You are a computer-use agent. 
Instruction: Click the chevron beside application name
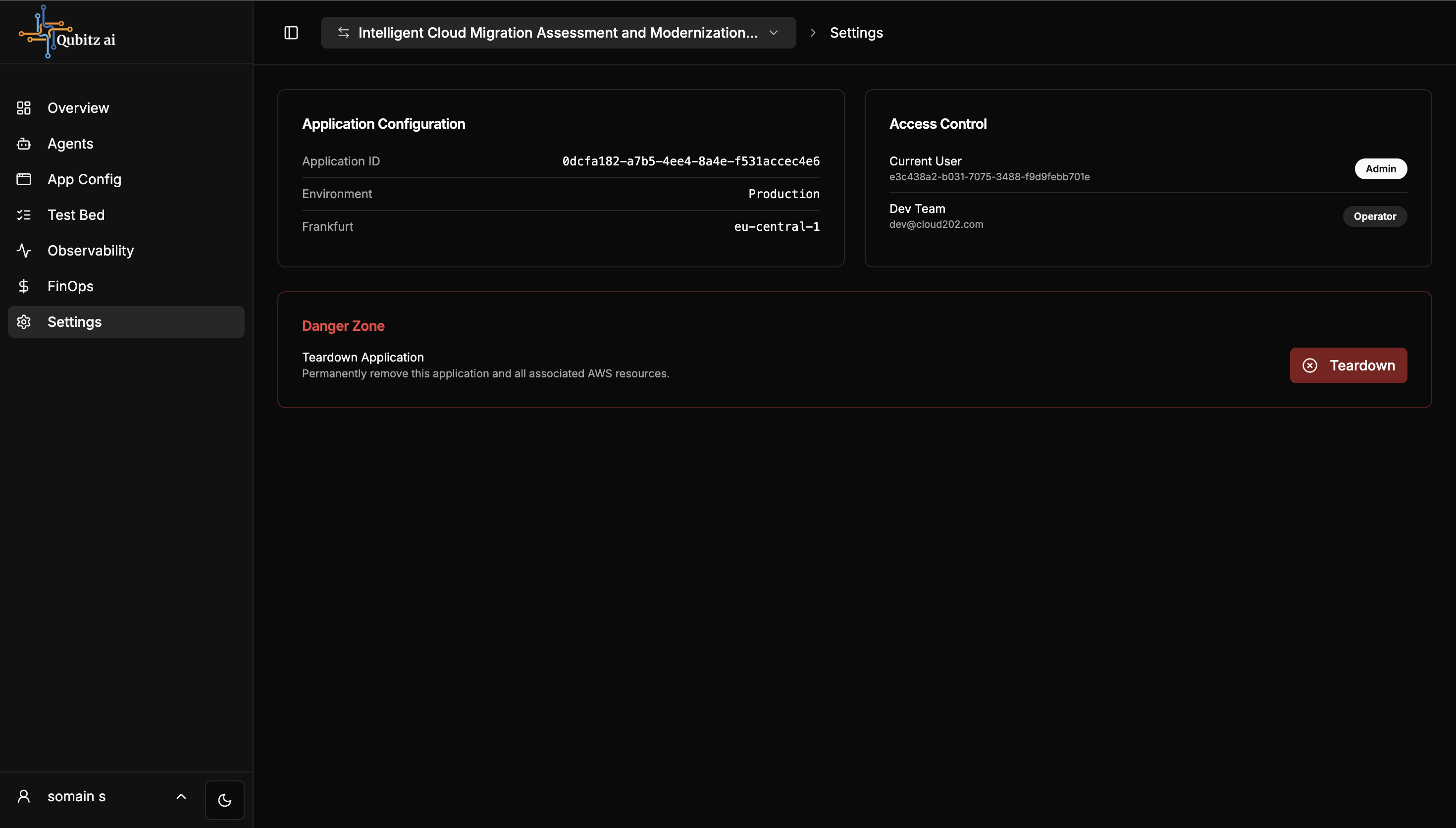point(773,33)
